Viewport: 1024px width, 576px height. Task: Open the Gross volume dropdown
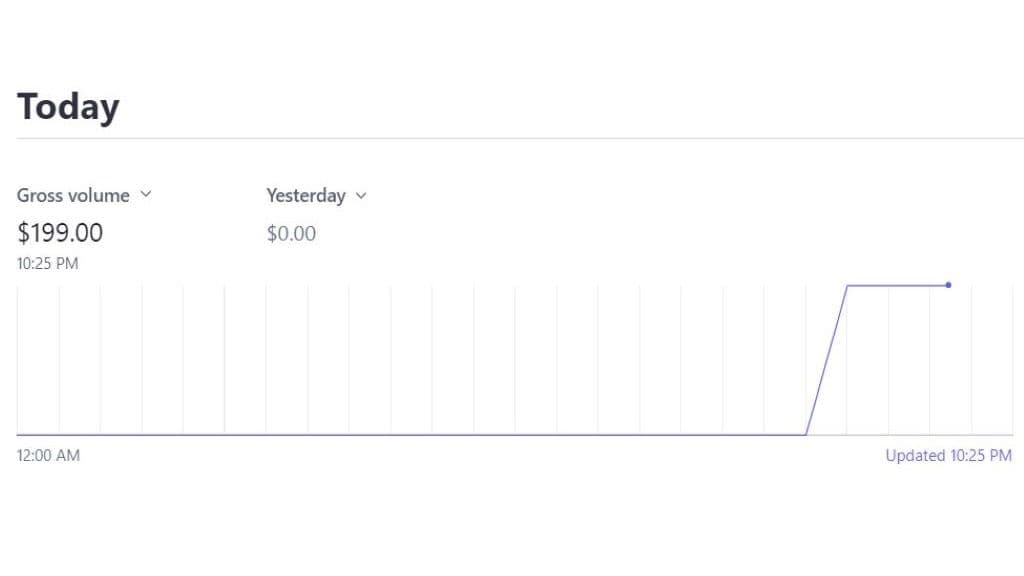(84, 195)
